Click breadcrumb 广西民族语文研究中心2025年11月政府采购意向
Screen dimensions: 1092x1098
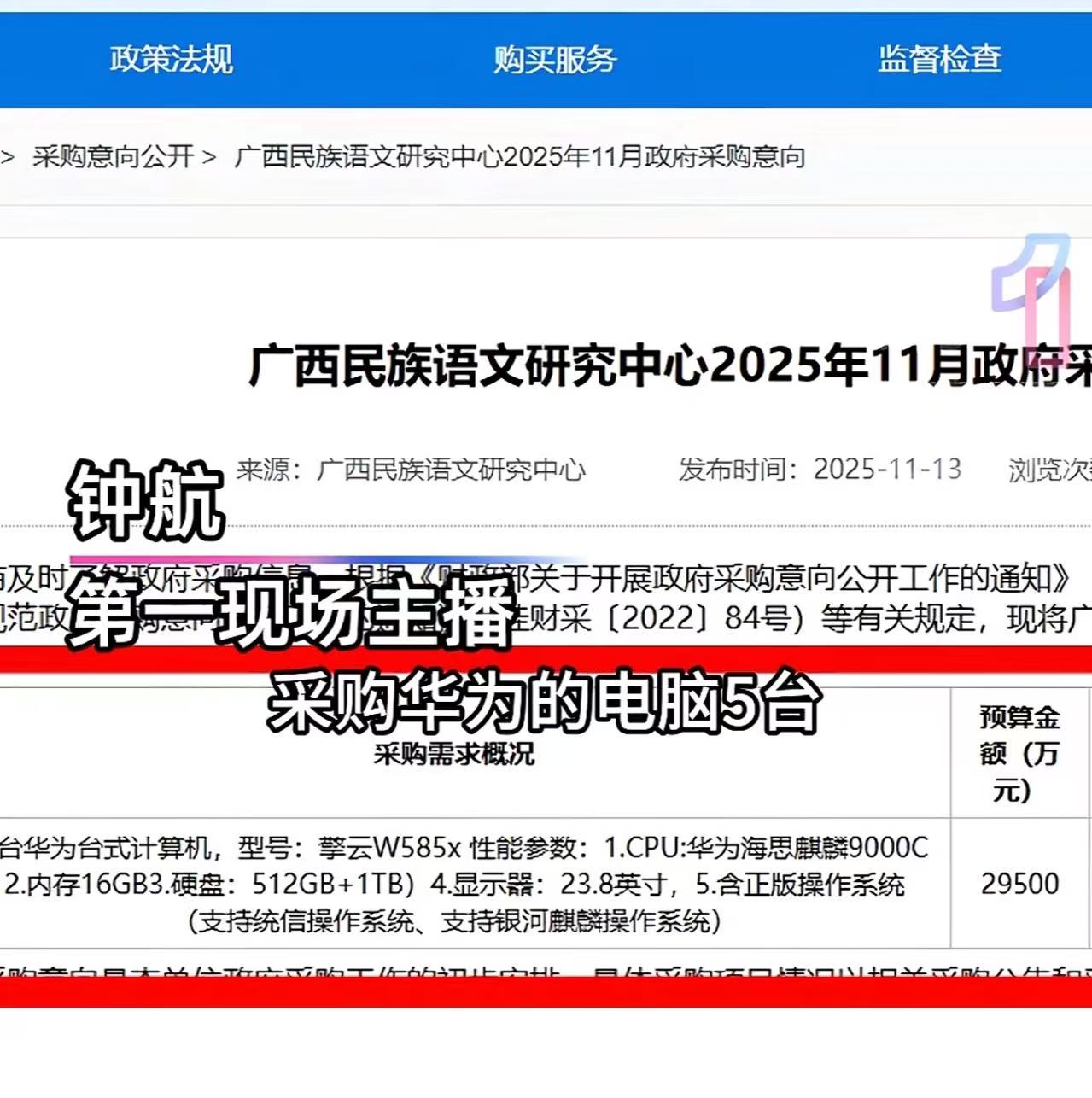click(519, 156)
